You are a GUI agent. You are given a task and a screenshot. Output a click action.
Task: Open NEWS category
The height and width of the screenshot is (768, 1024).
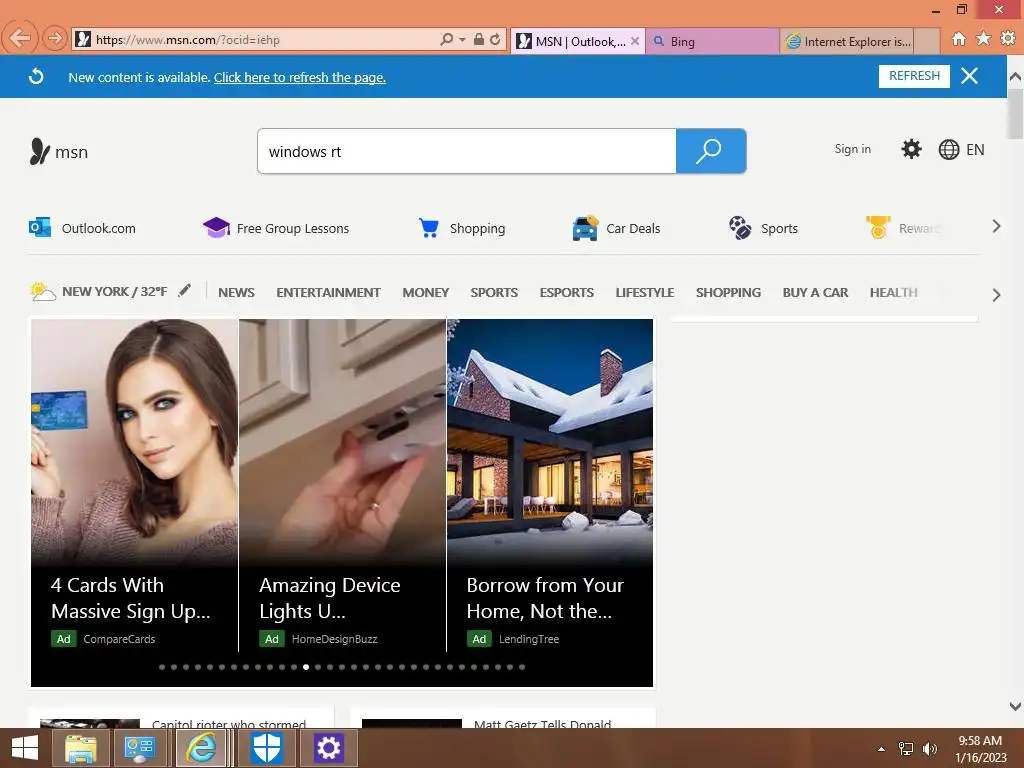pyautogui.click(x=236, y=293)
